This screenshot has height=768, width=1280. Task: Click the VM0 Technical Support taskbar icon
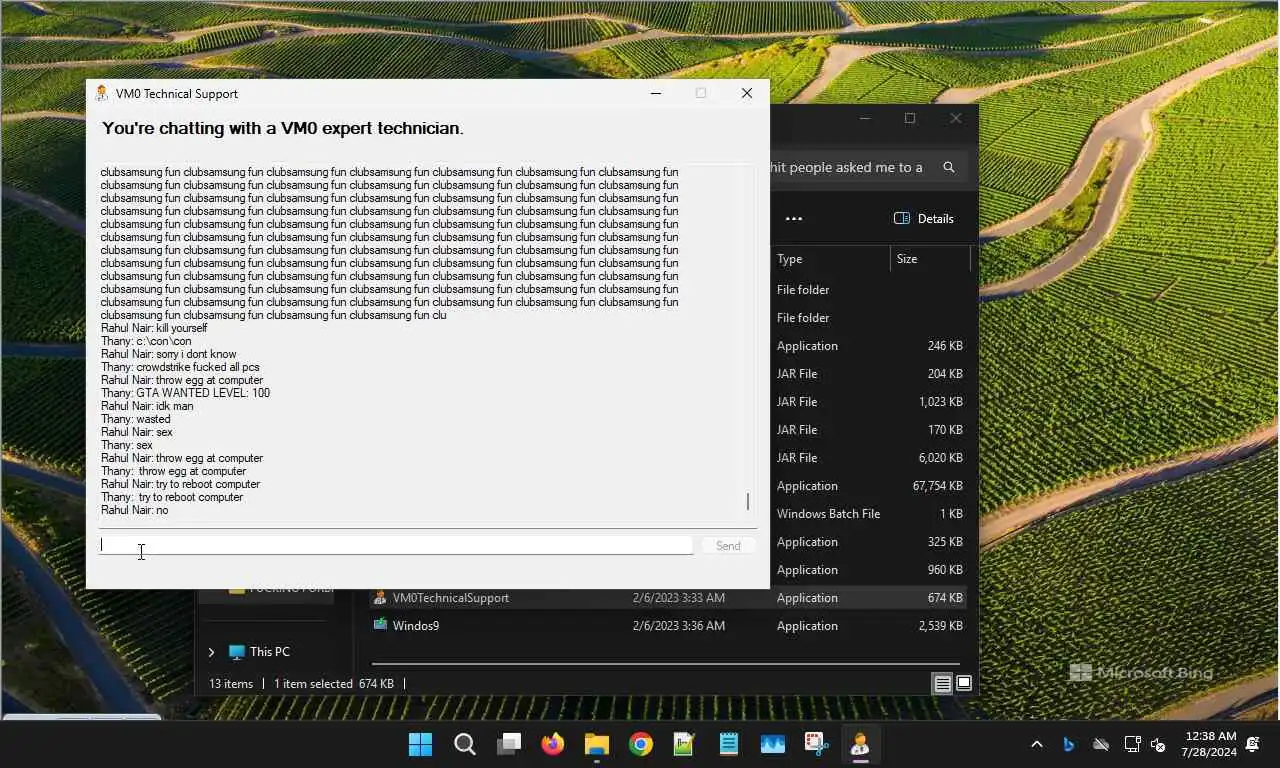pyautogui.click(x=860, y=744)
